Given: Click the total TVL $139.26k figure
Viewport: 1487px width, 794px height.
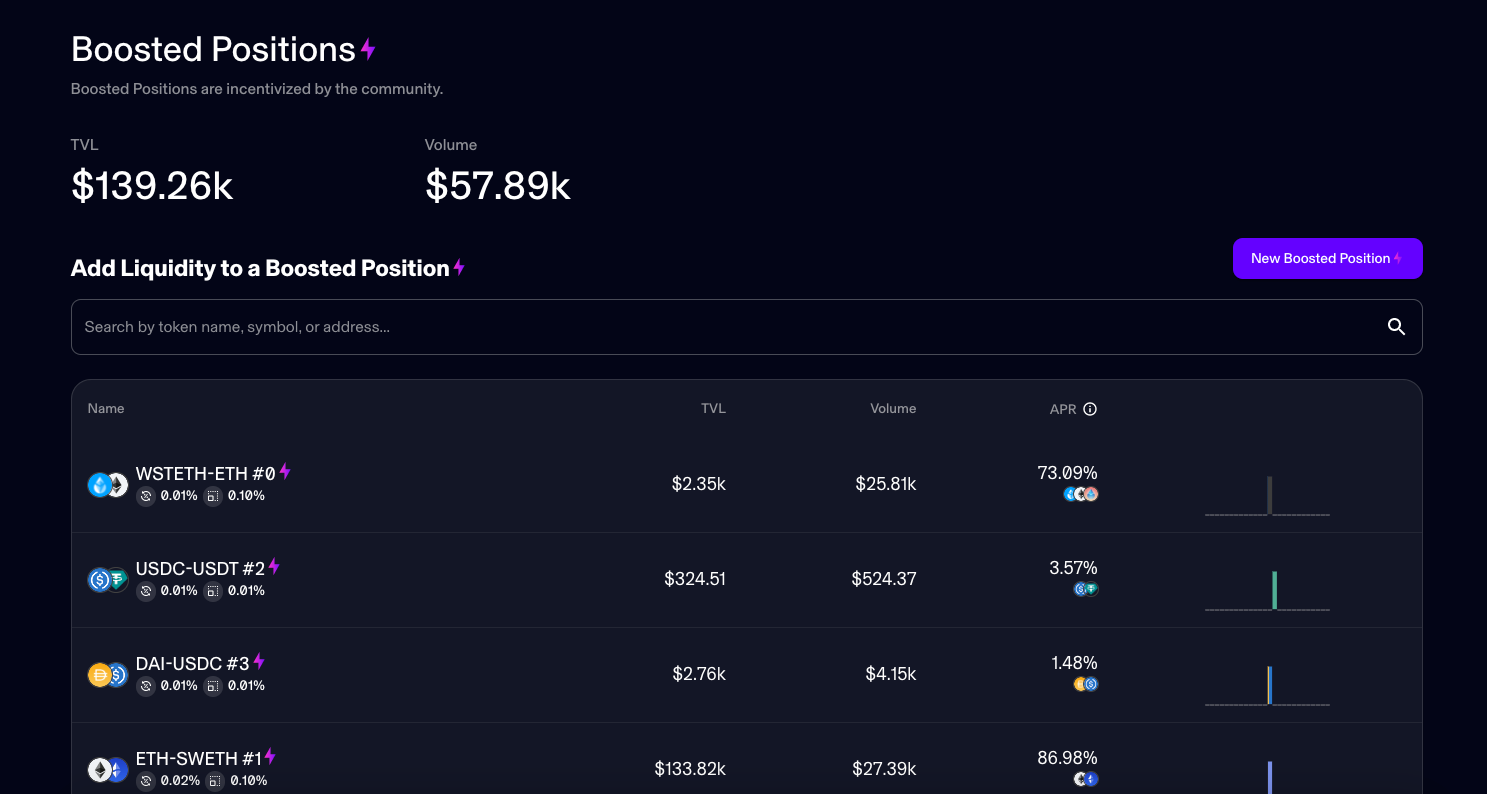Looking at the screenshot, I should pyautogui.click(x=152, y=186).
